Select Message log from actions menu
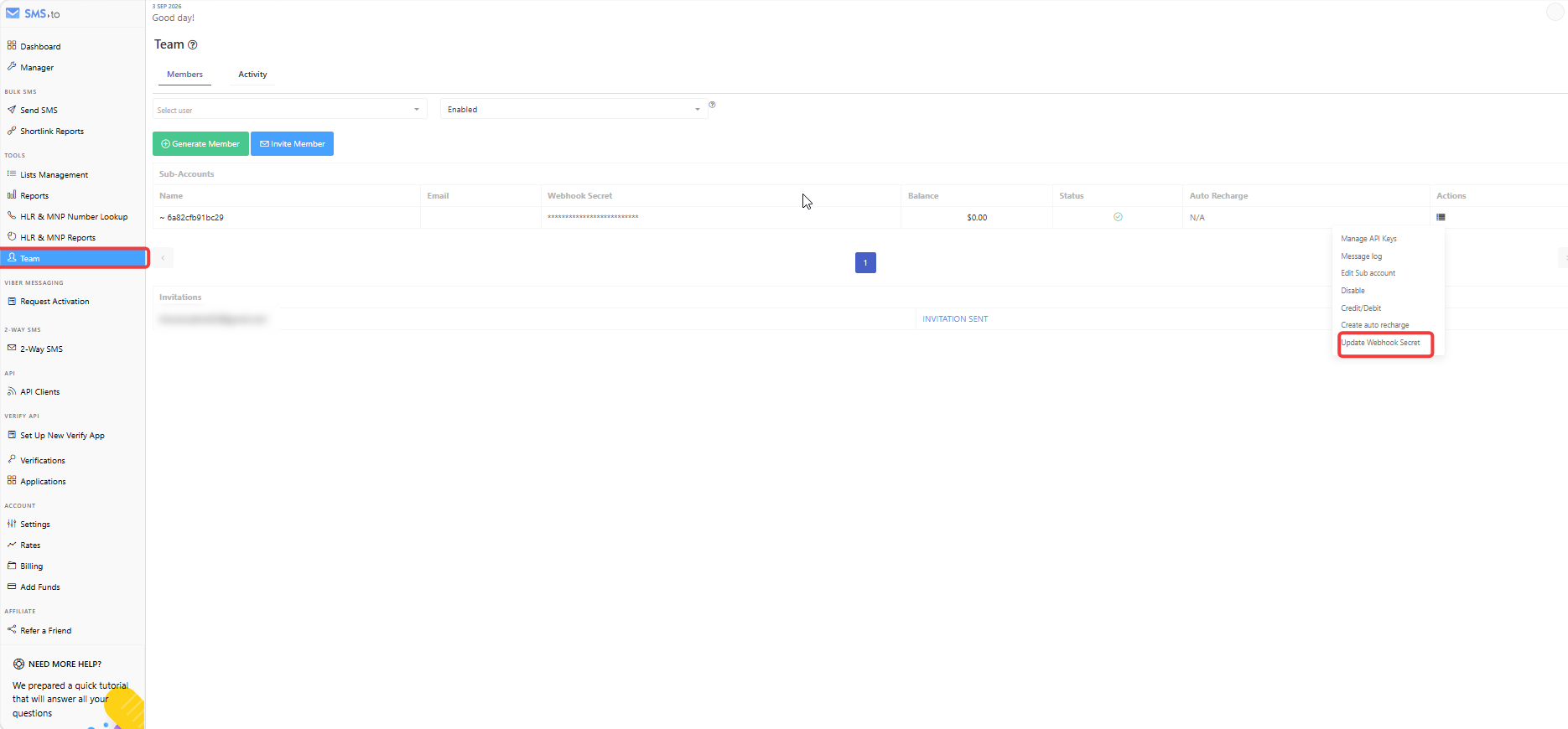This screenshot has width=1568, height=729. coord(1361,256)
